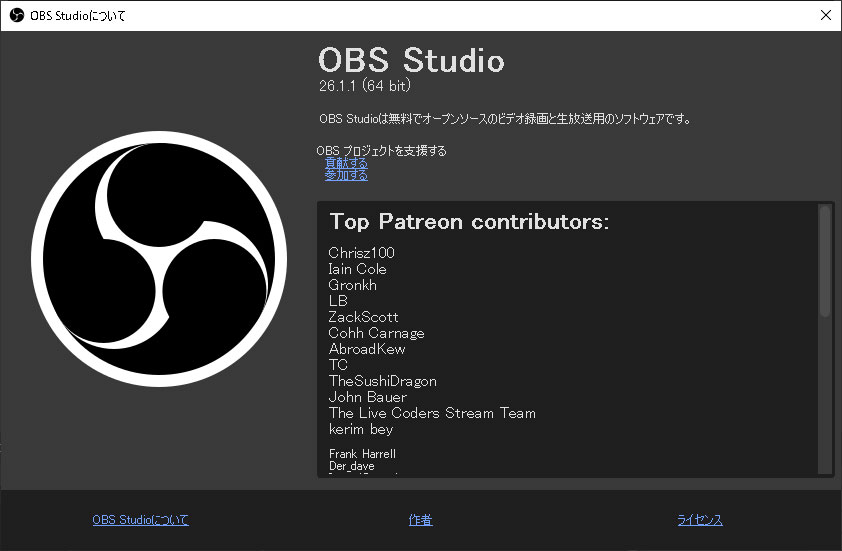Select The Live Coders Stream Team
The width and height of the screenshot is (842, 551).
pyautogui.click(x=432, y=413)
